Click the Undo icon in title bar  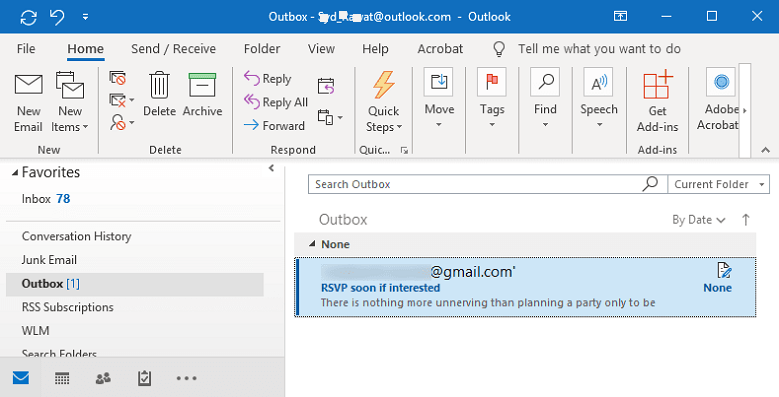[57, 17]
